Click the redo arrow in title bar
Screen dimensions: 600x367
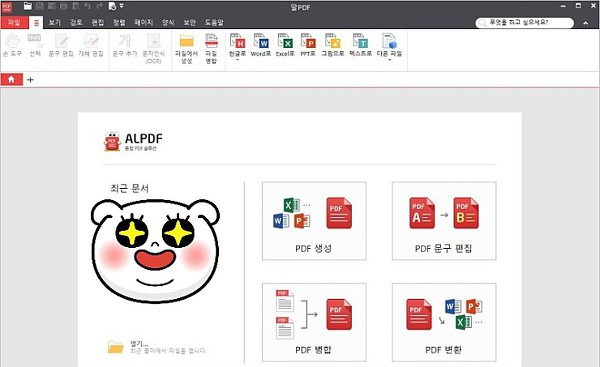coord(99,6)
